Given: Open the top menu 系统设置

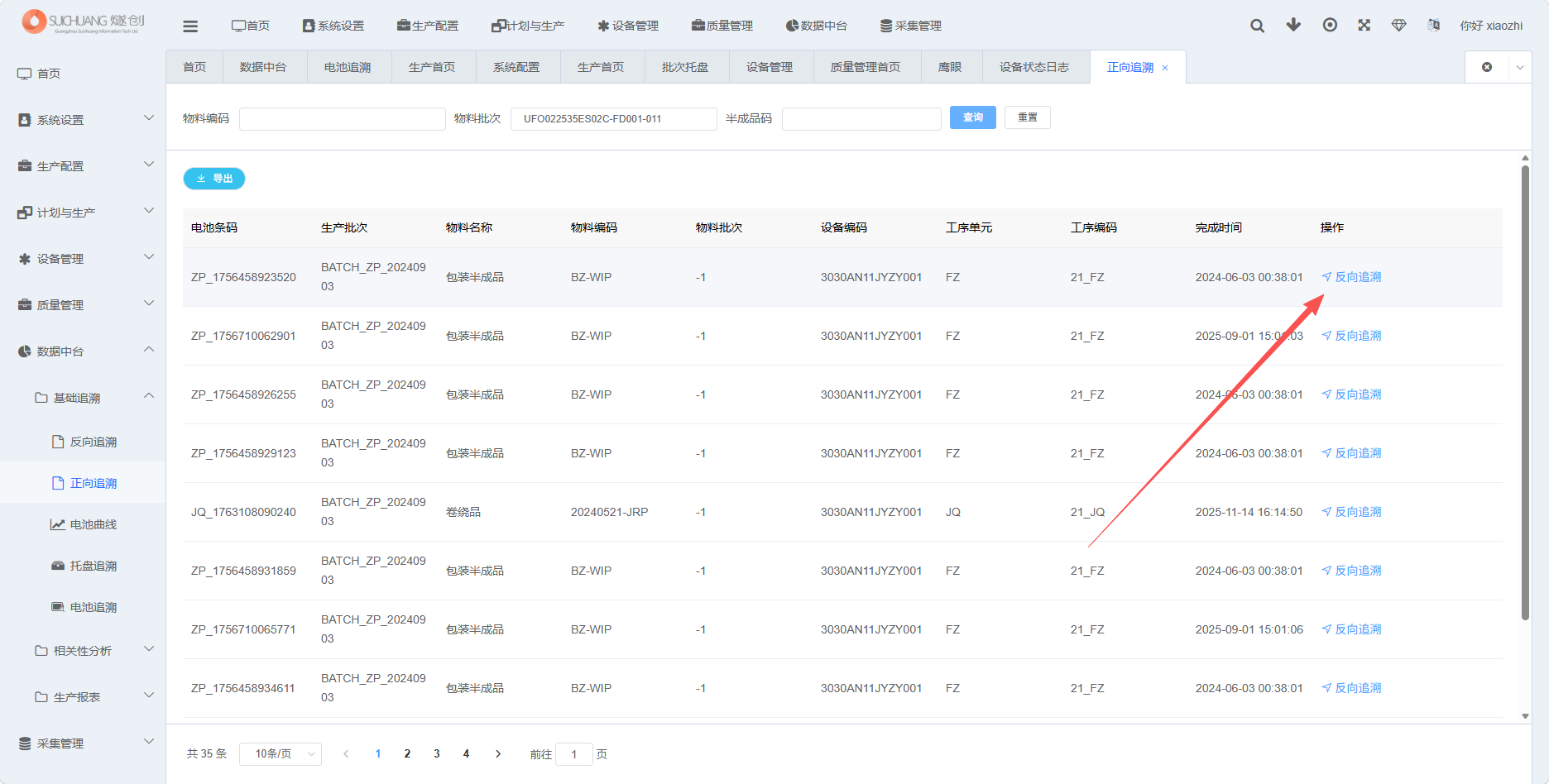Looking at the screenshot, I should point(333,26).
